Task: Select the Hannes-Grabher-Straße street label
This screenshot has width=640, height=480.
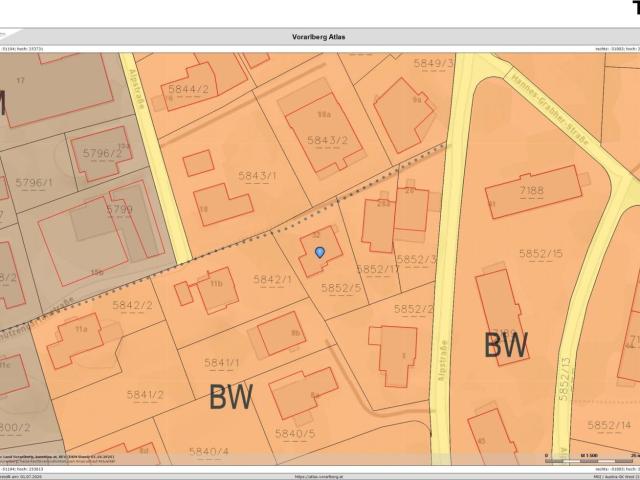Action: pyautogui.click(x=550, y=109)
